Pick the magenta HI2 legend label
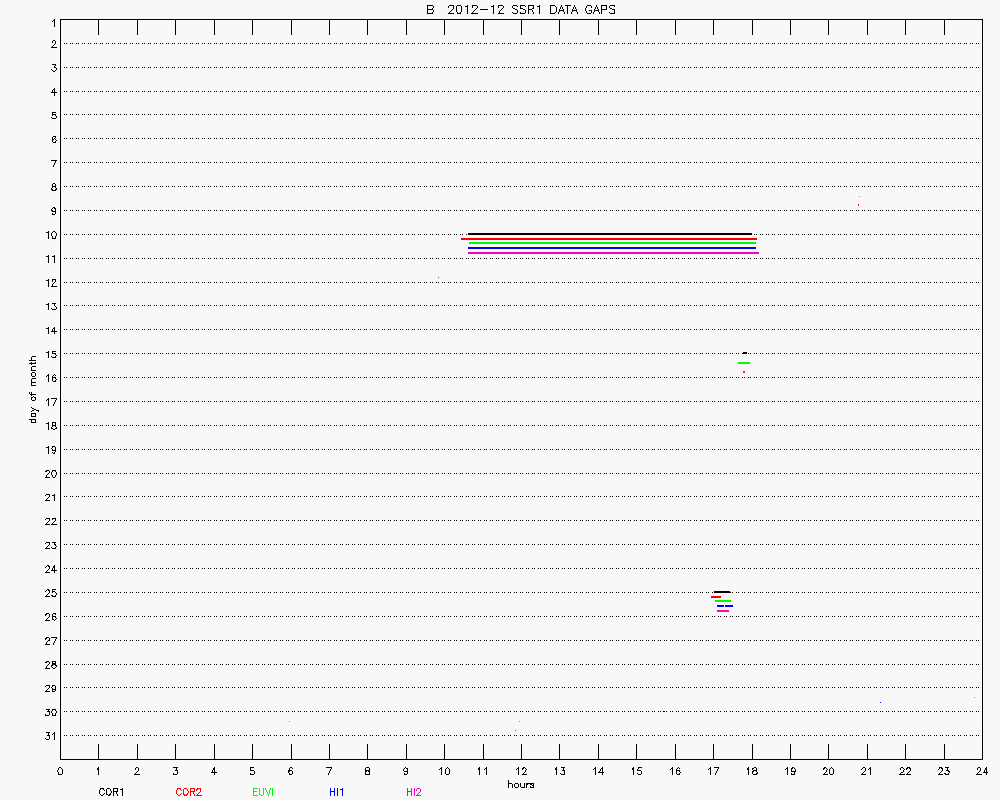Image resolution: width=1000 pixels, height=800 pixels. pyautogui.click(x=414, y=792)
